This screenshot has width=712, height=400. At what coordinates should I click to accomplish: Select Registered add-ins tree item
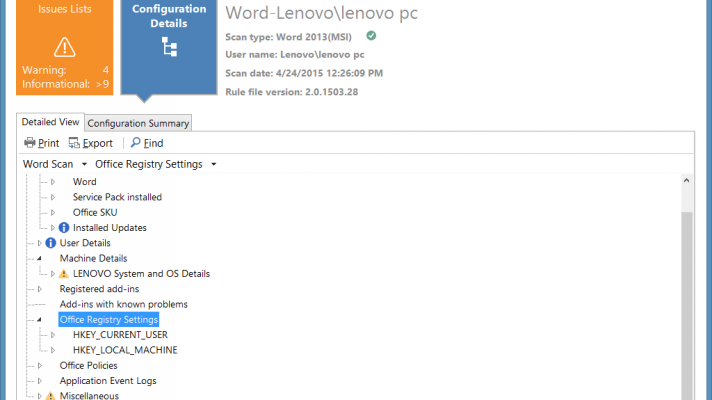click(x=99, y=289)
